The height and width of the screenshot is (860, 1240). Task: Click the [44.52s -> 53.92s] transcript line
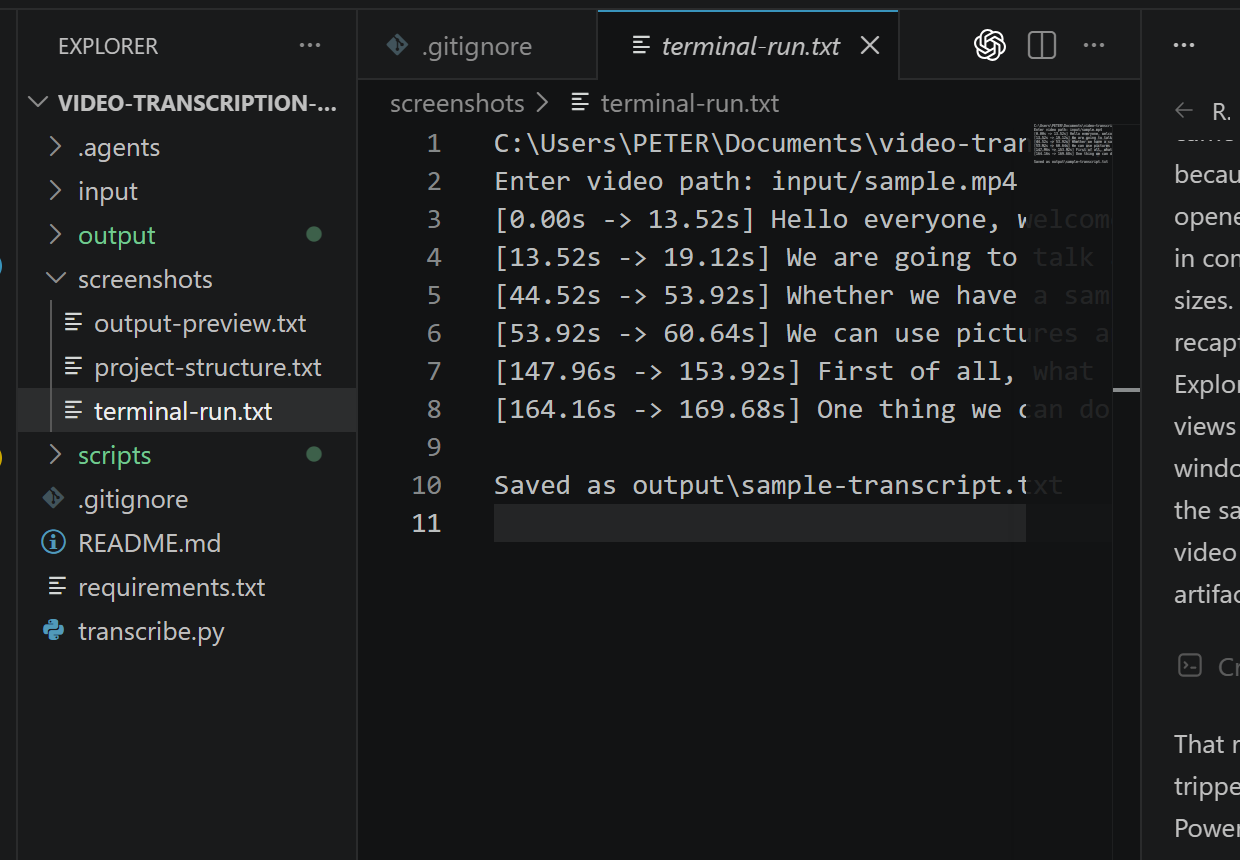(x=802, y=295)
